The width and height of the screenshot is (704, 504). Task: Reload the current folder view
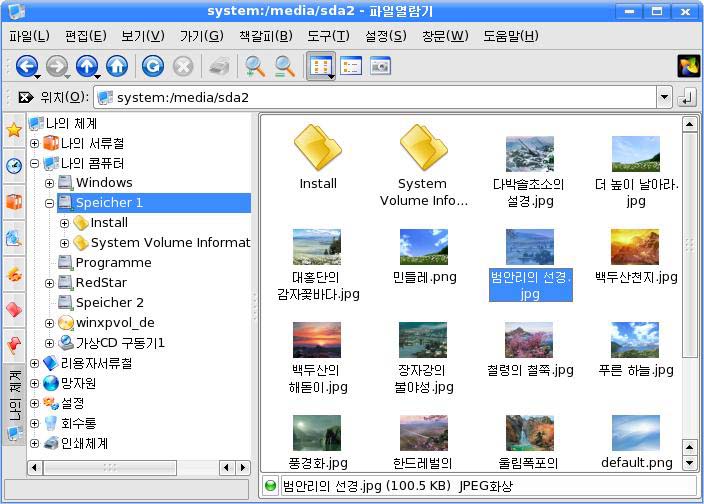pyautogui.click(x=153, y=66)
